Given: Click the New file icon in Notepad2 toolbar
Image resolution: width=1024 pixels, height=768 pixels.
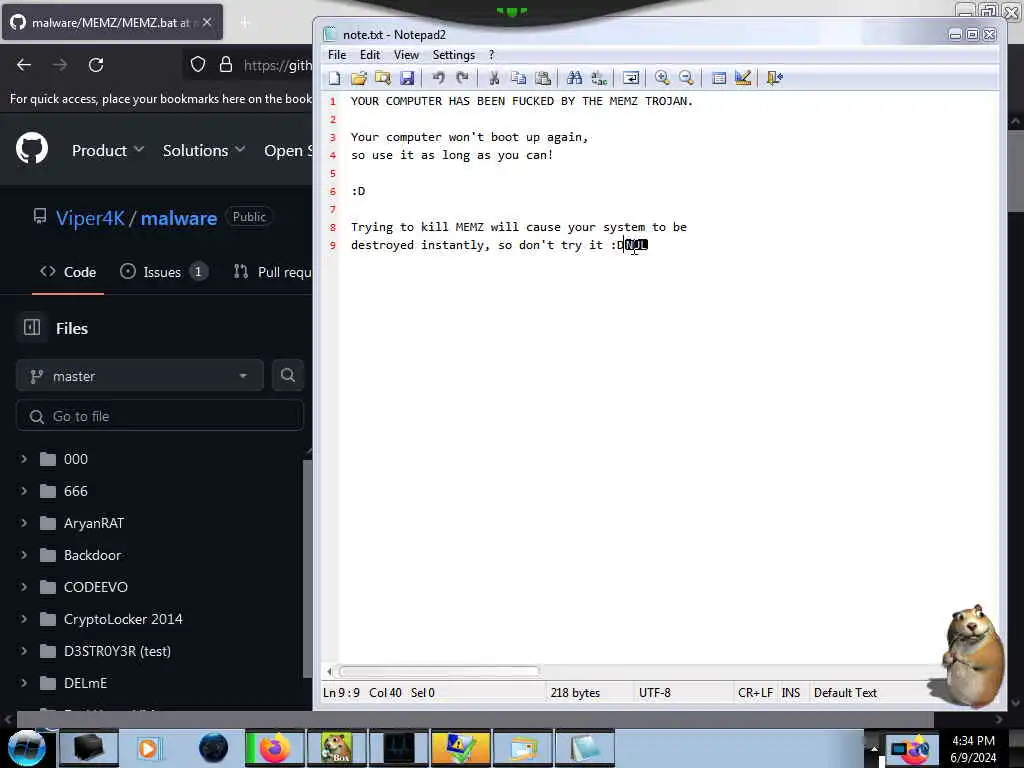Looking at the screenshot, I should (334, 78).
